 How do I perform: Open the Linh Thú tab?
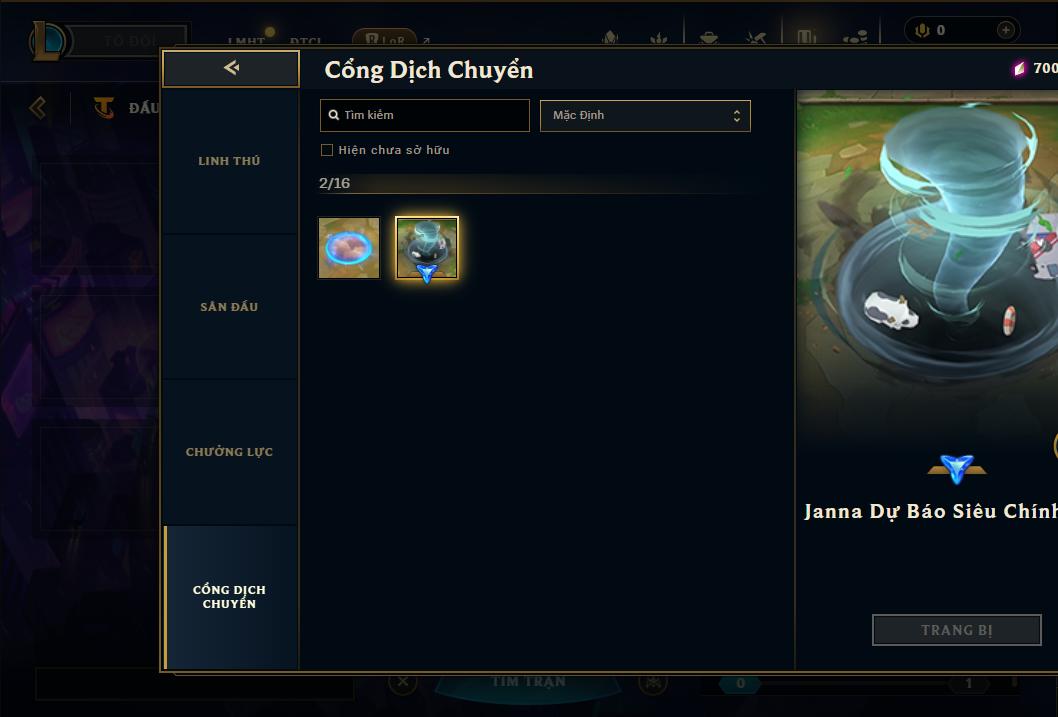230,161
